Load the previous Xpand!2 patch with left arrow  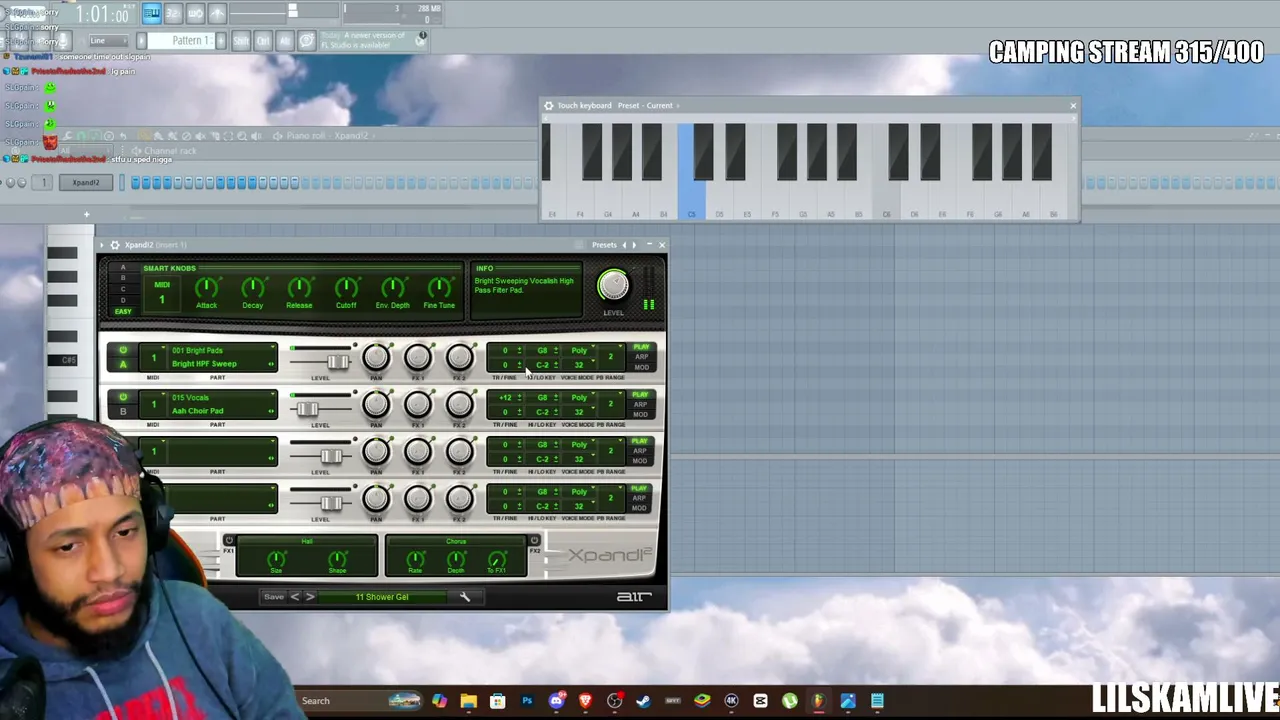[x=294, y=597]
